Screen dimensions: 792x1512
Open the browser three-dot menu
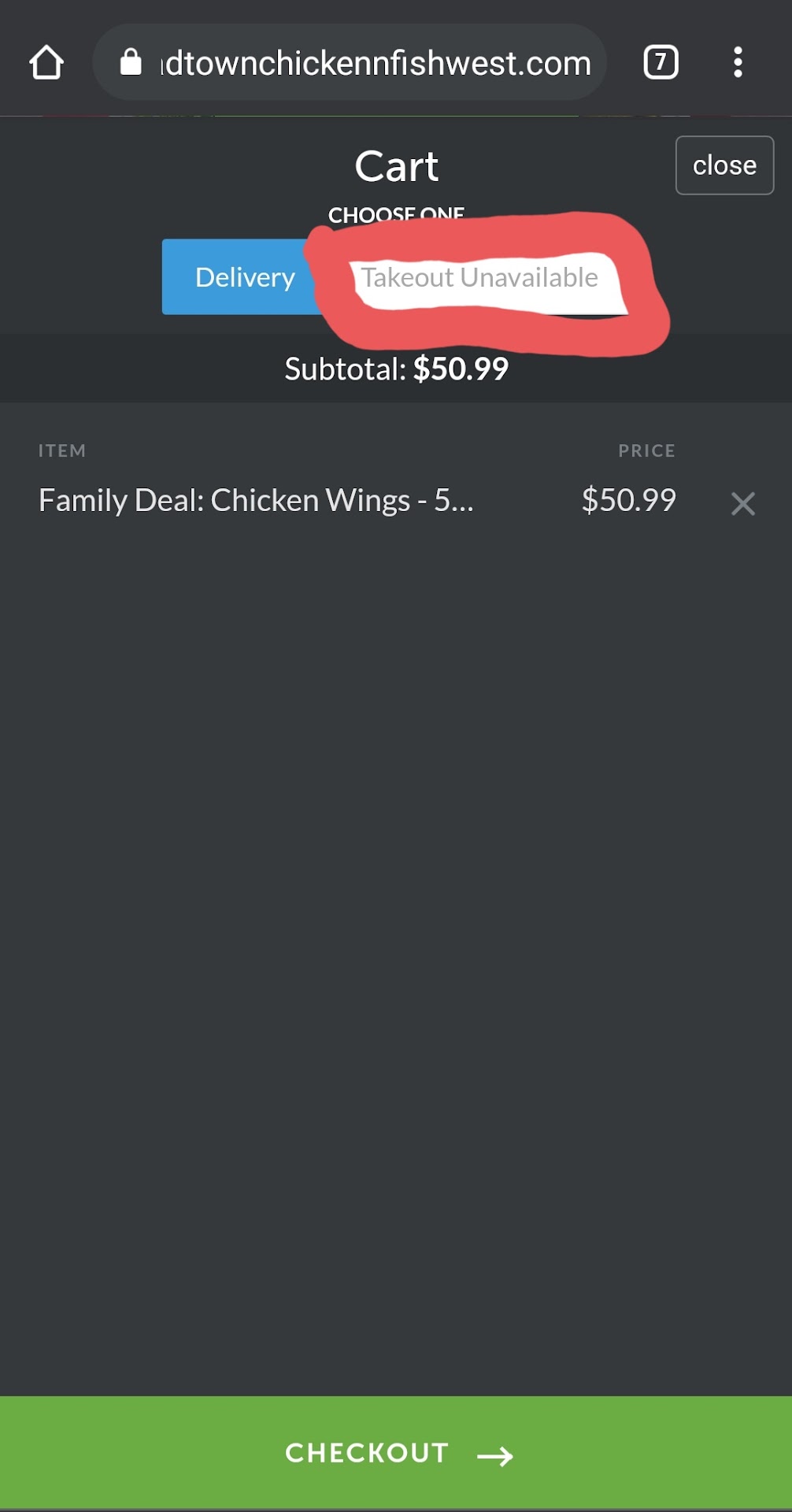[x=738, y=62]
